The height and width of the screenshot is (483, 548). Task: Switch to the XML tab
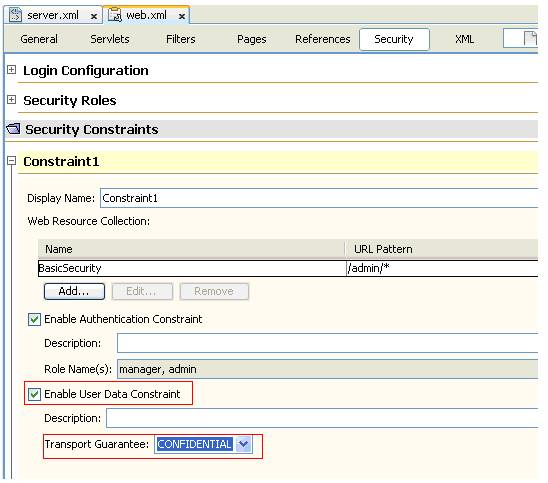[x=464, y=39]
